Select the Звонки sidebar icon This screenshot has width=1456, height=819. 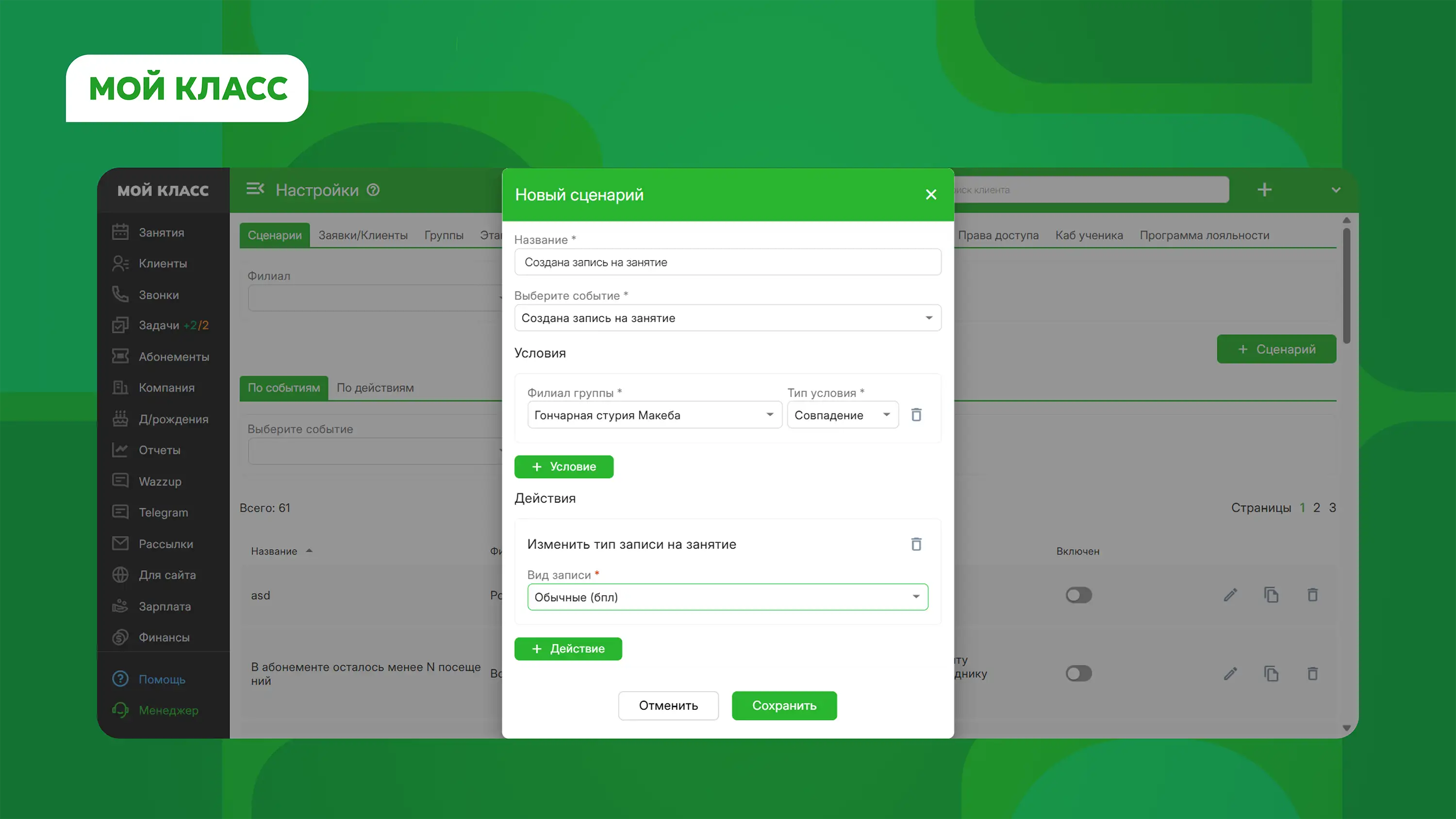(120, 294)
